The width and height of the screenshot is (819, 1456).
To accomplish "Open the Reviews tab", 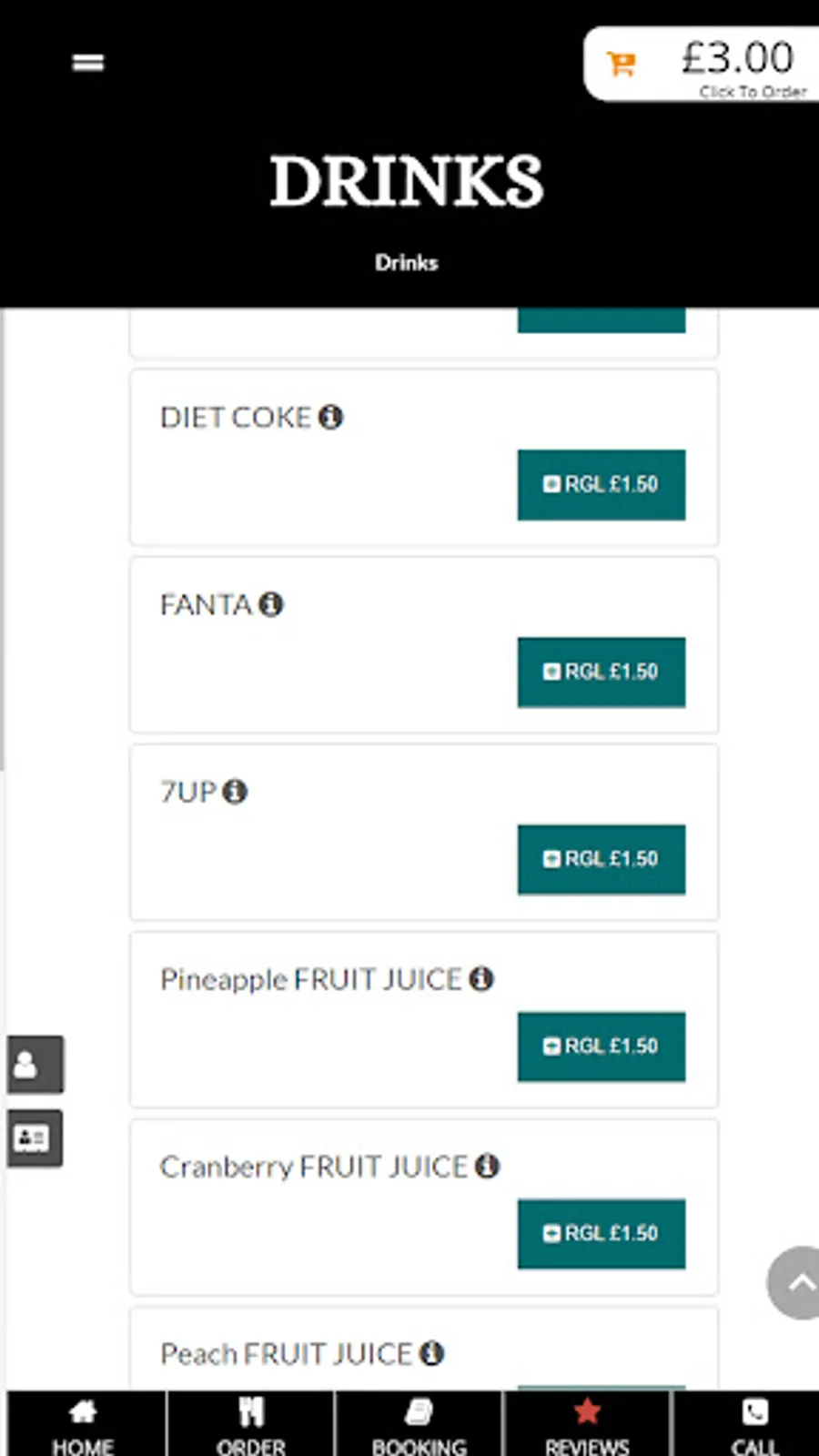I will click(587, 1425).
